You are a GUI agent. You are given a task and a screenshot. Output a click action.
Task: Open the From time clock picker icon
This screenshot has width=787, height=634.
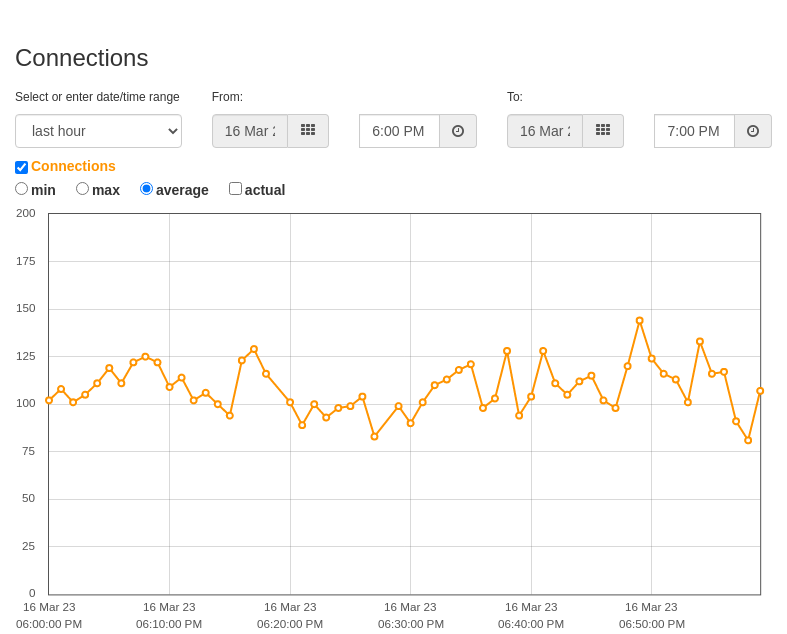point(458,131)
